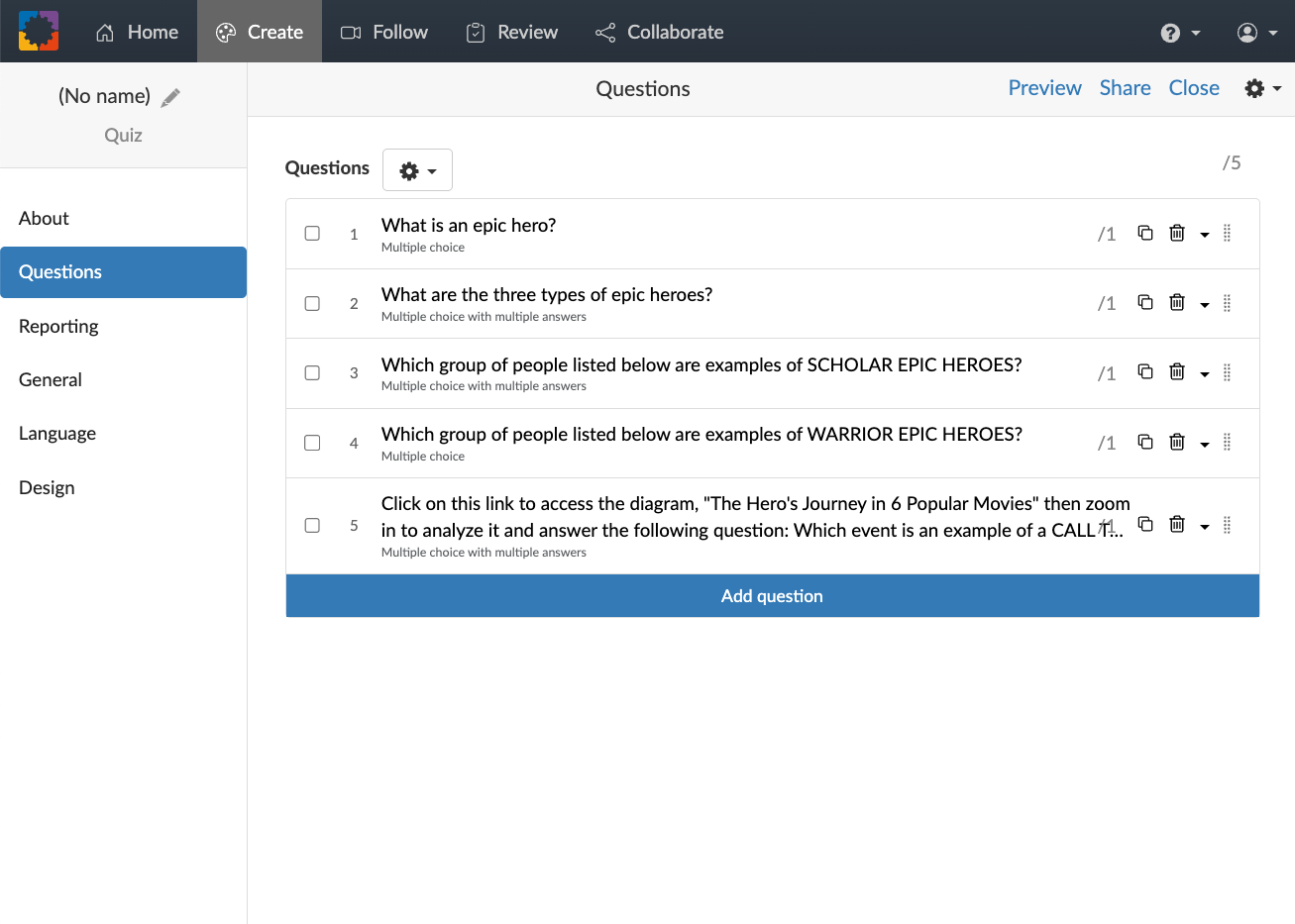Grab the drag handle of question 1
Screen dimensions: 1295x924
1227,233
